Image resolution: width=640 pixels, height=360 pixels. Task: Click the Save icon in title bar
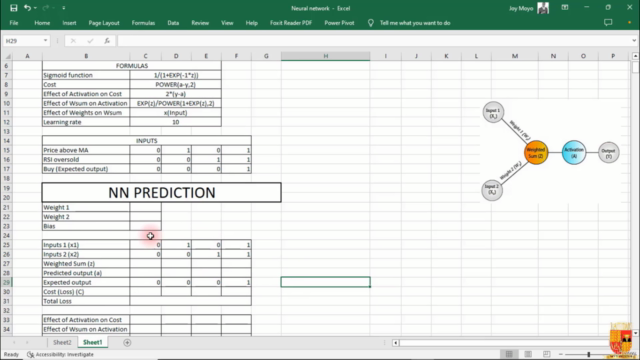click(x=13, y=8)
